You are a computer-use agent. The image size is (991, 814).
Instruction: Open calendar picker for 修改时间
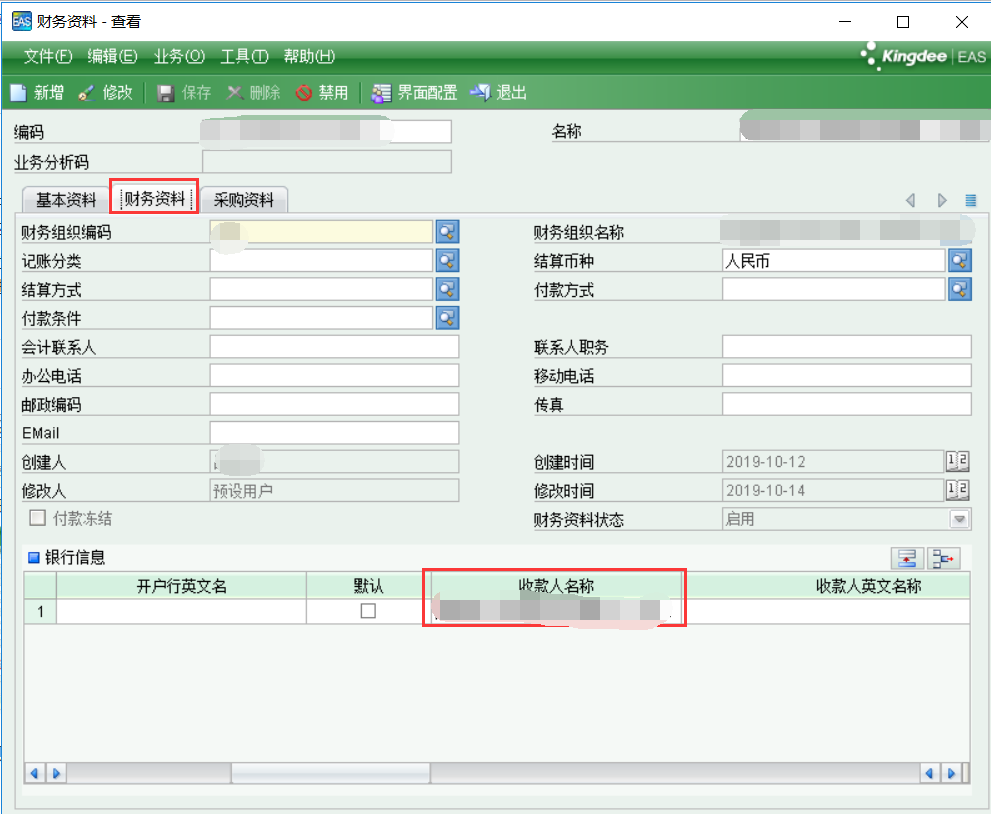[958, 490]
